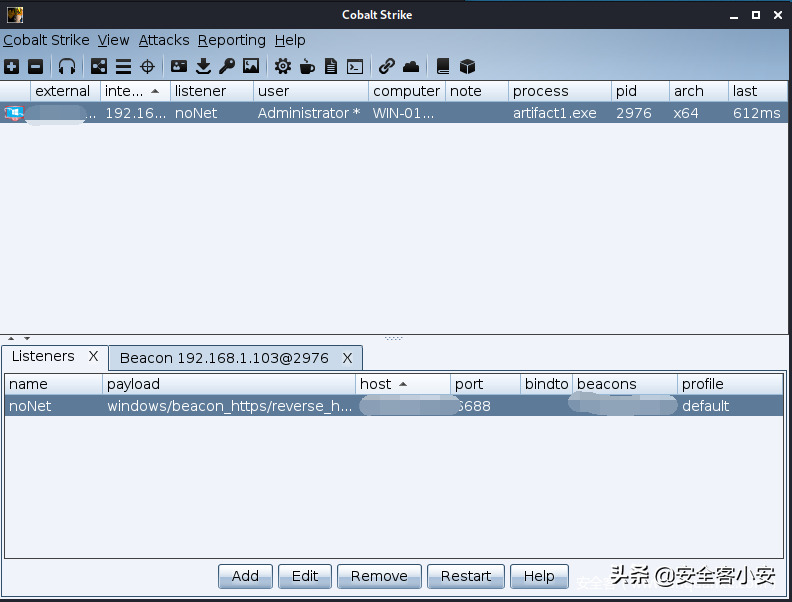This screenshot has height=602, width=792.
Task: Sort sessions by arch column
Action: tap(699, 91)
